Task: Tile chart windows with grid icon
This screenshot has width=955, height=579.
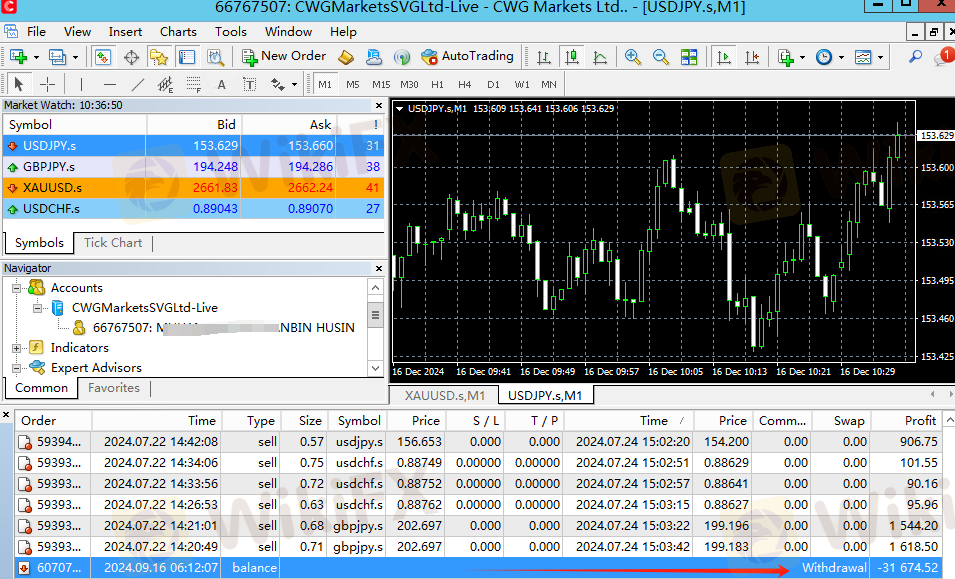Action: click(x=689, y=57)
